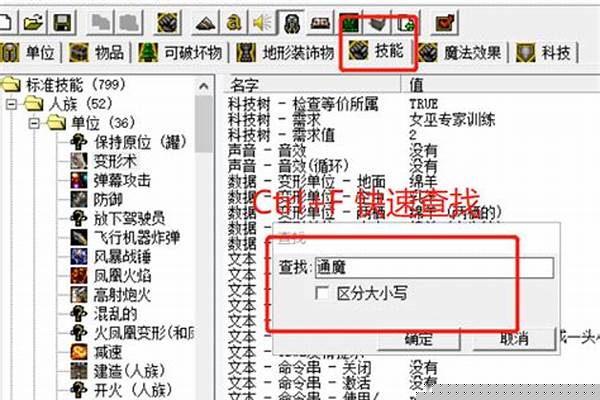Collapse the 单位 (36) tree node
This screenshot has height=400, width=600.
click(34, 123)
